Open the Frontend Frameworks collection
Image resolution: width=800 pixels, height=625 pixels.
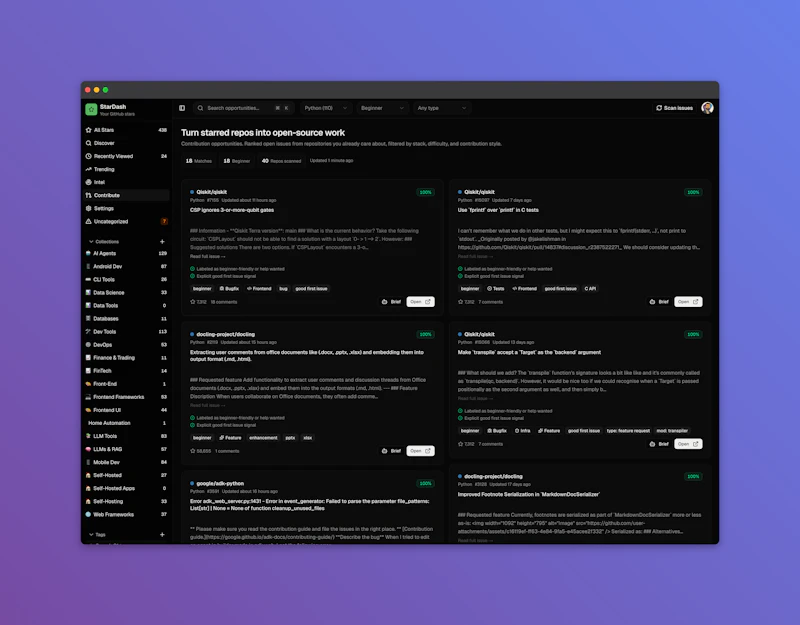click(x=127, y=397)
